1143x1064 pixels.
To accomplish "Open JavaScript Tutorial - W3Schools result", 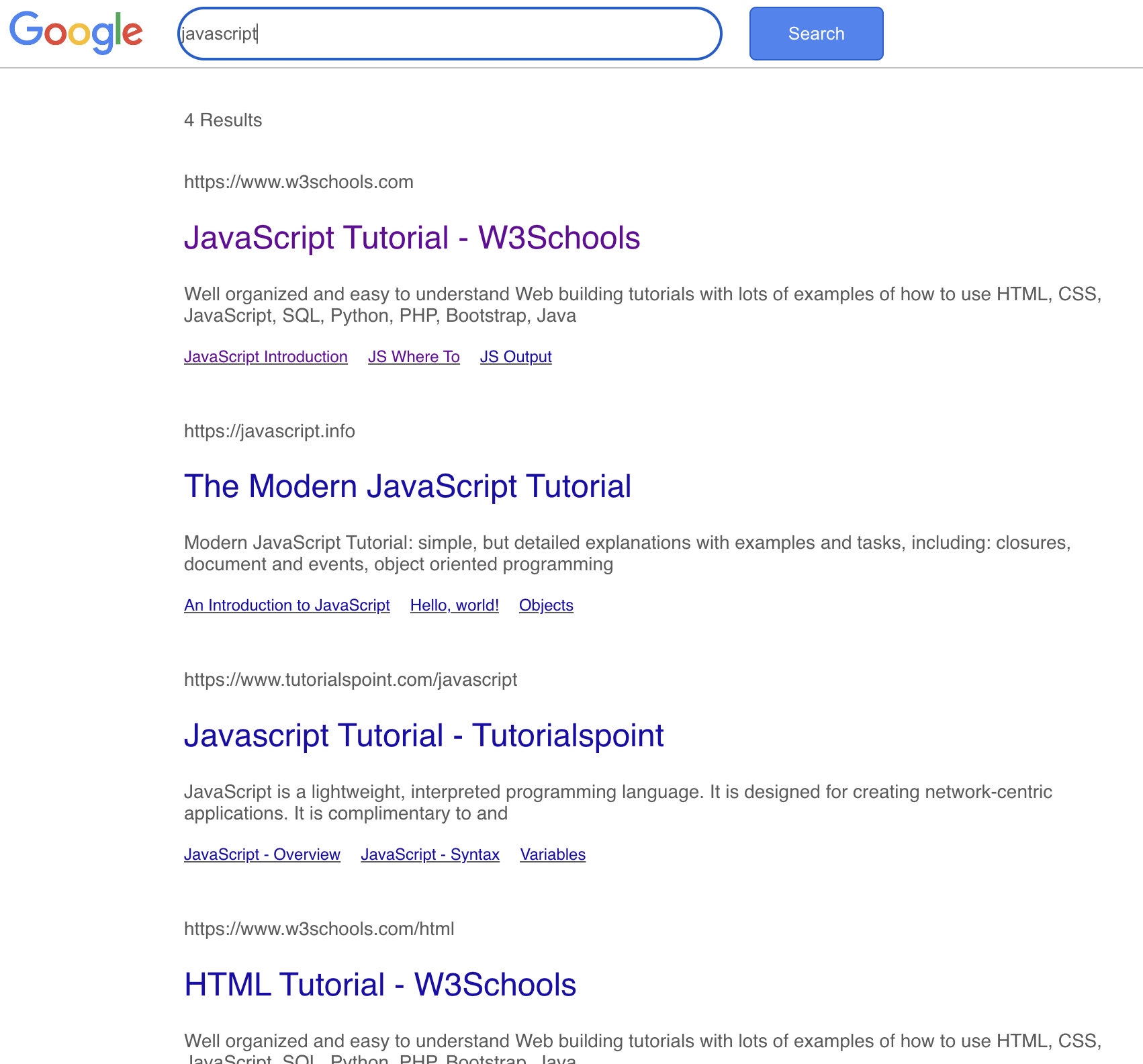I will 412,238.
